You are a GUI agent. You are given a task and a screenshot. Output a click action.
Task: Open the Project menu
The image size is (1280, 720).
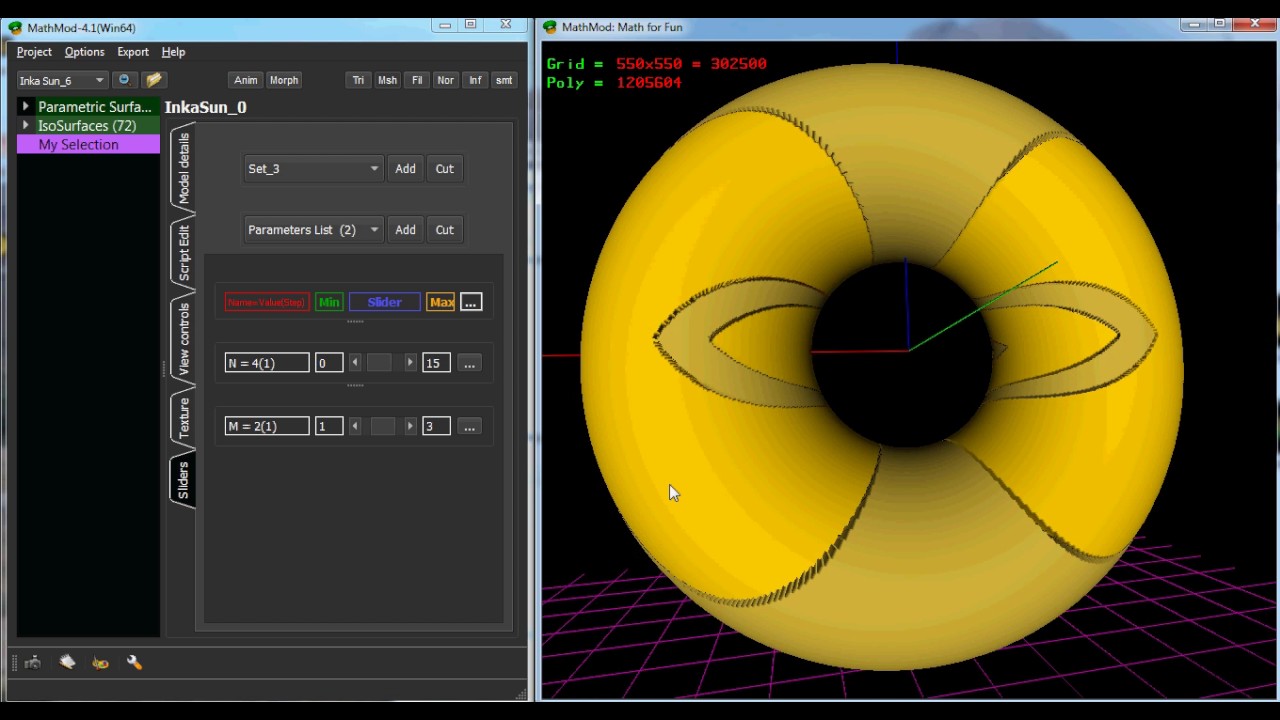coord(34,52)
